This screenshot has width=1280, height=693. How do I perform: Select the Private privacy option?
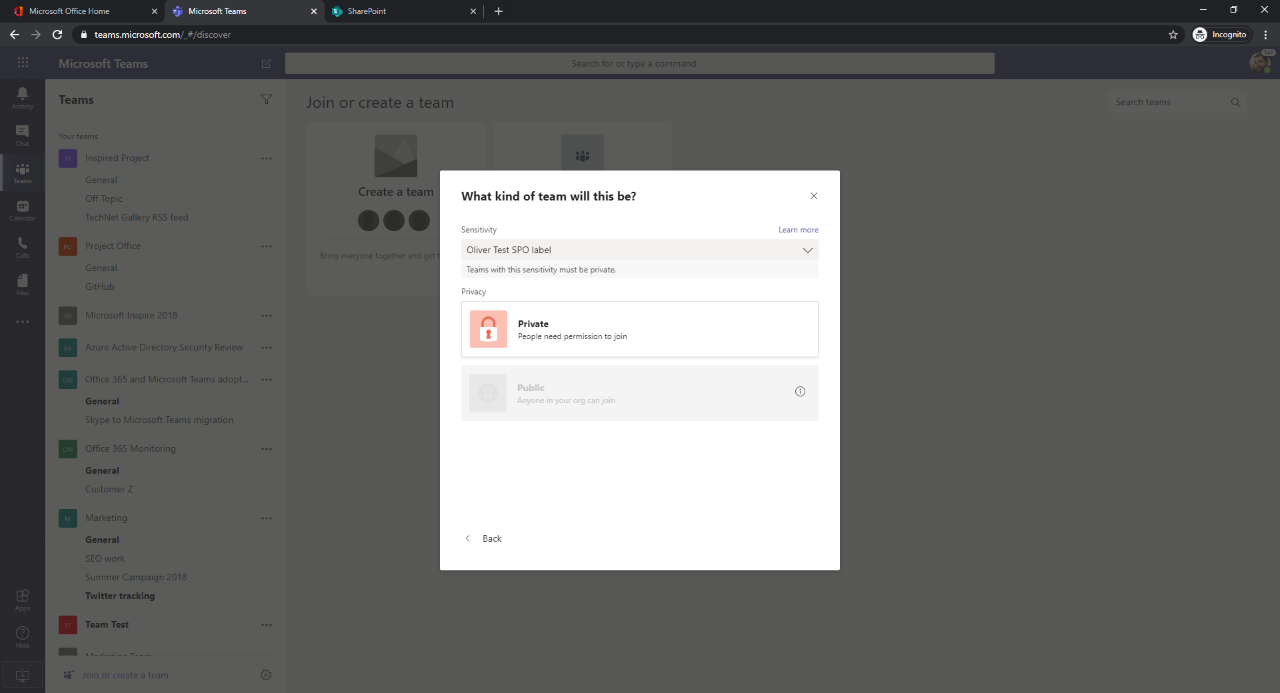[639, 328]
